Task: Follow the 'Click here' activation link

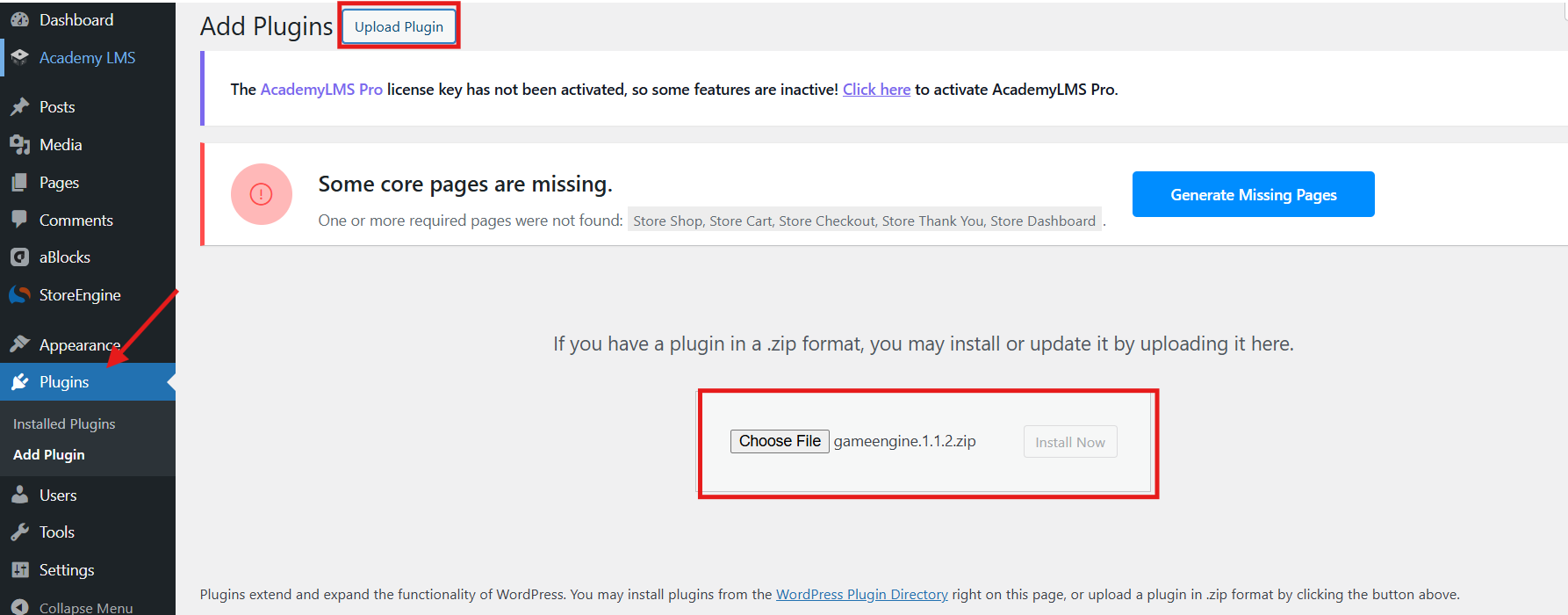Action: coord(876,90)
